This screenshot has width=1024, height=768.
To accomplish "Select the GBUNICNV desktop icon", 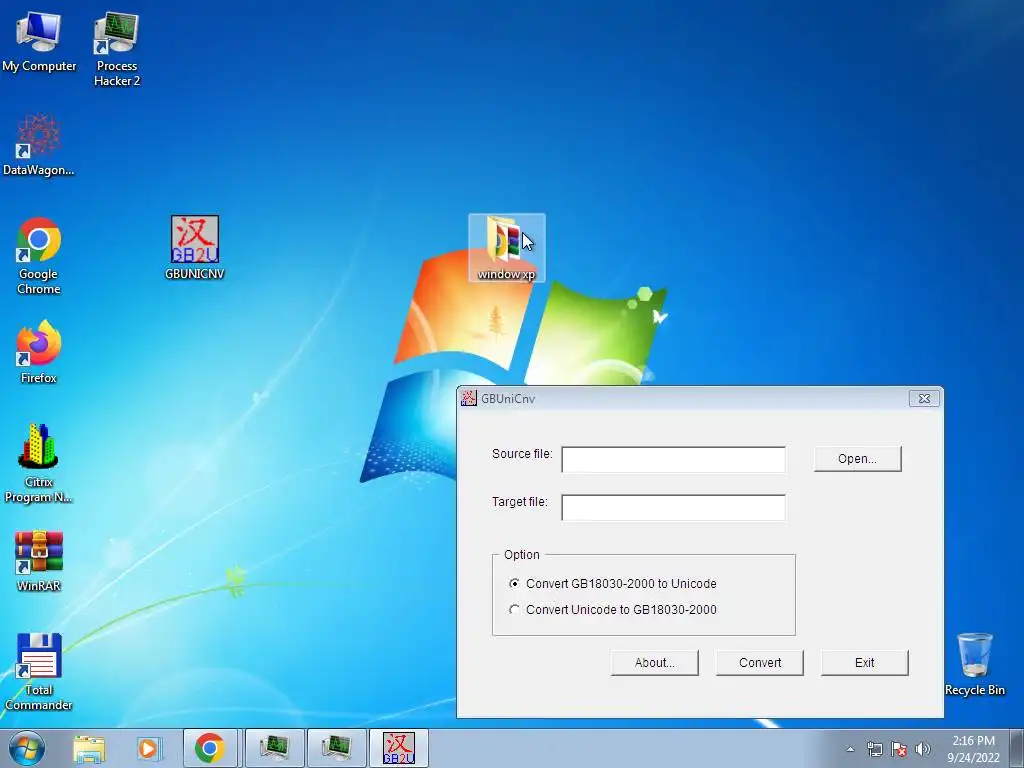I will pyautogui.click(x=195, y=248).
